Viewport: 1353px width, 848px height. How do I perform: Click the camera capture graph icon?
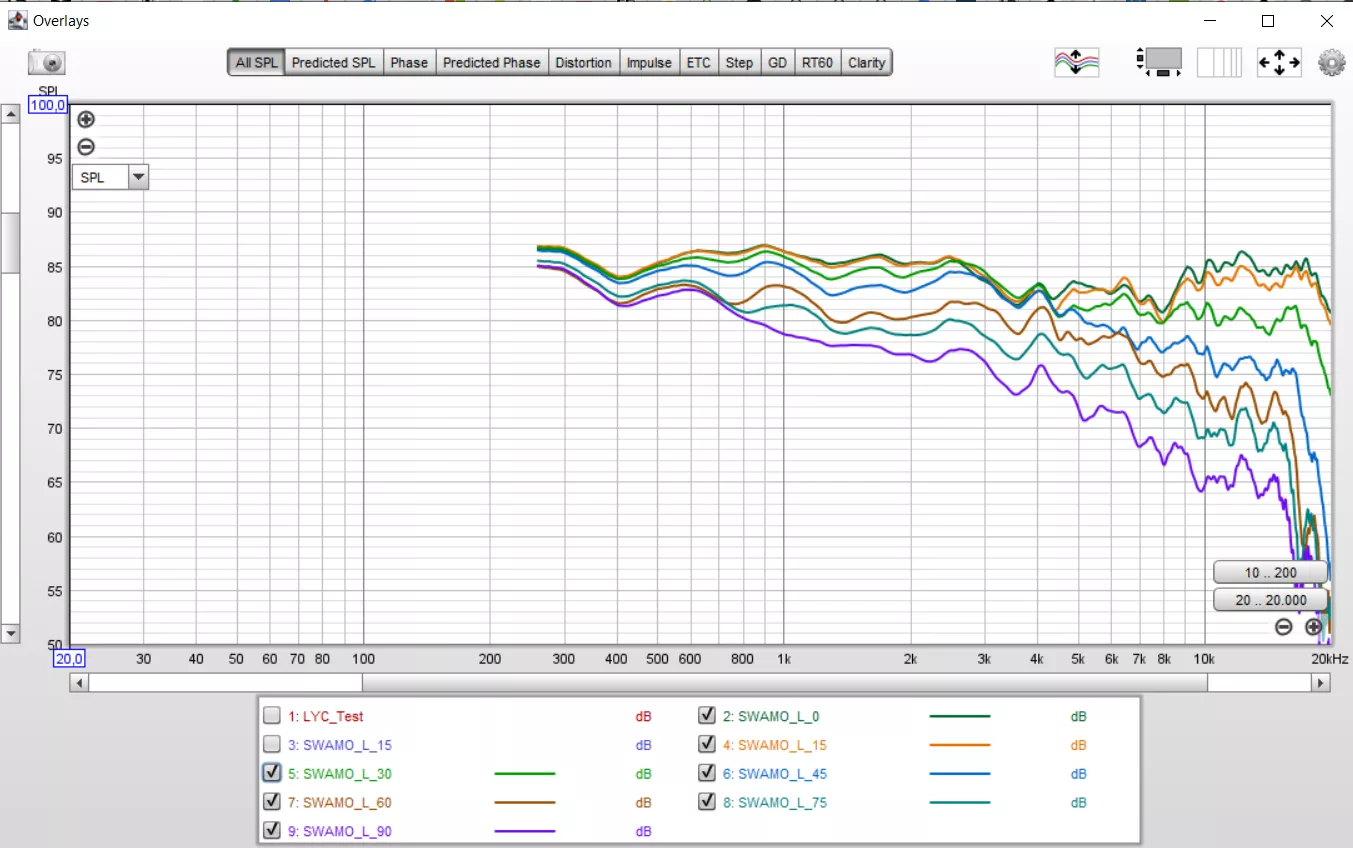[x=46, y=63]
